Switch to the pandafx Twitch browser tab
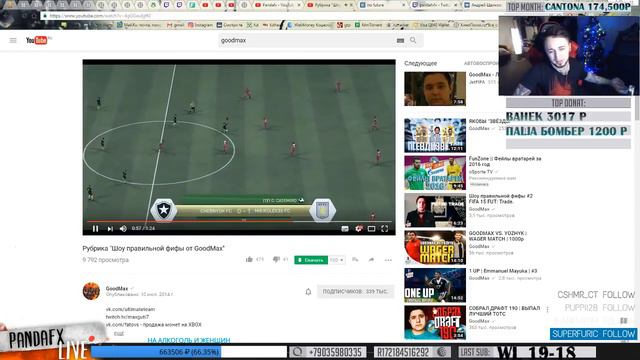640x360 pixels. click(x=433, y=5)
